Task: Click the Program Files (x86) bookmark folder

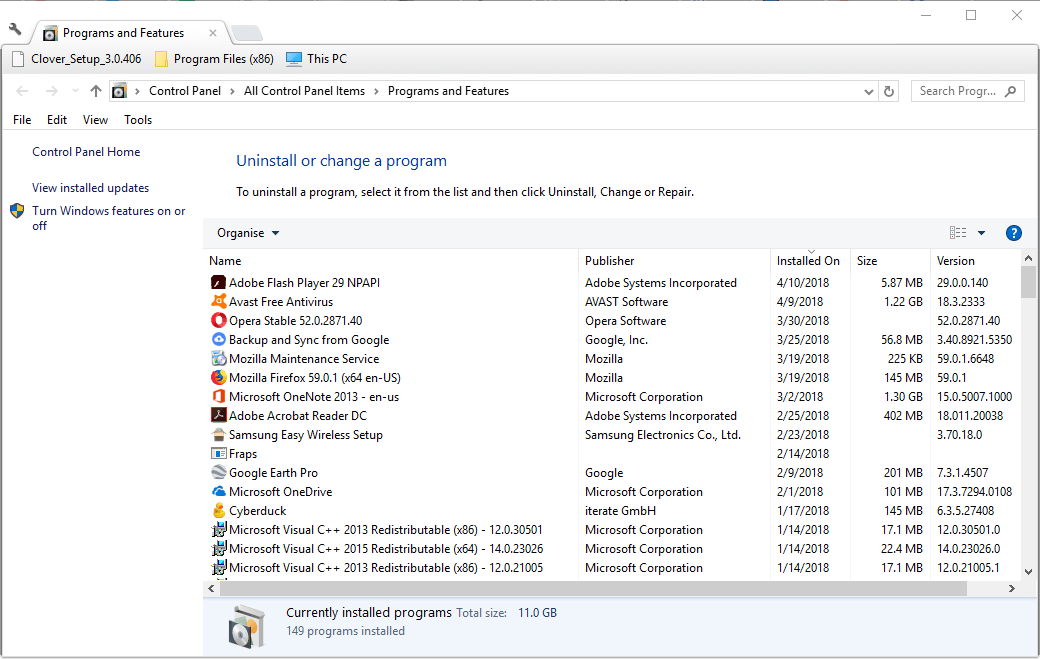Action: (x=214, y=59)
